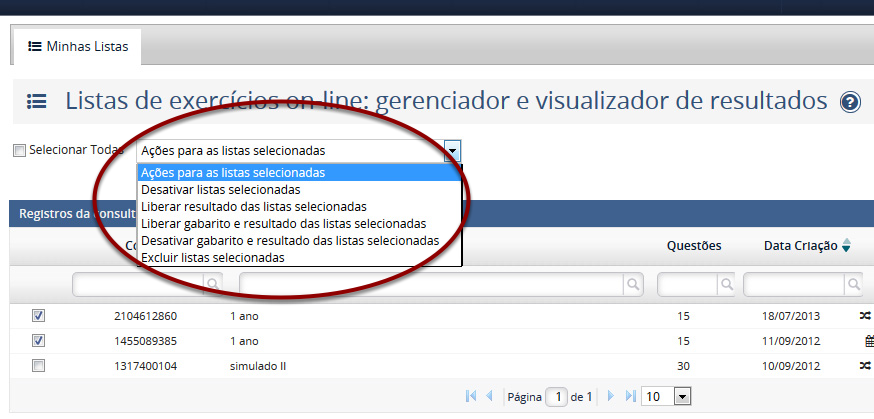Image resolution: width=874 pixels, height=419 pixels.
Task: Uncheck the checkbox for list 2104612860
Action: click(38, 315)
